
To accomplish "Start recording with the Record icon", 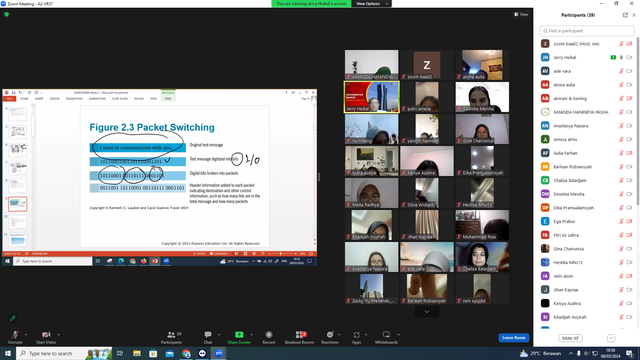I will pyautogui.click(x=269, y=335).
